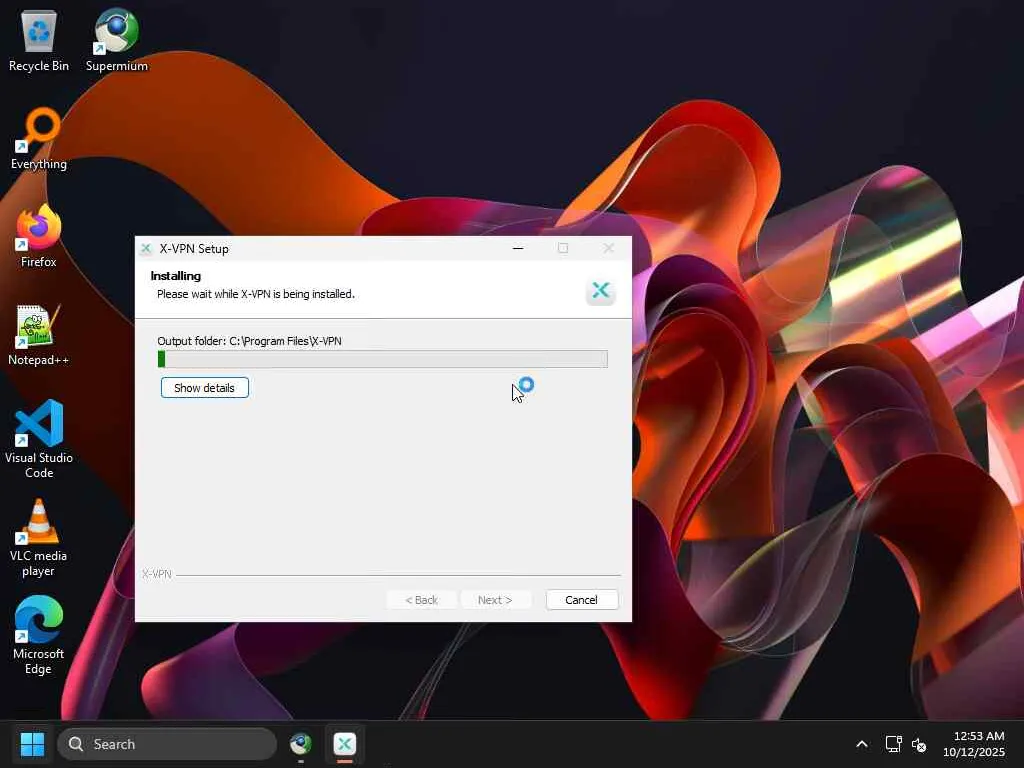Cancel the X-VPN installation

[581, 600]
